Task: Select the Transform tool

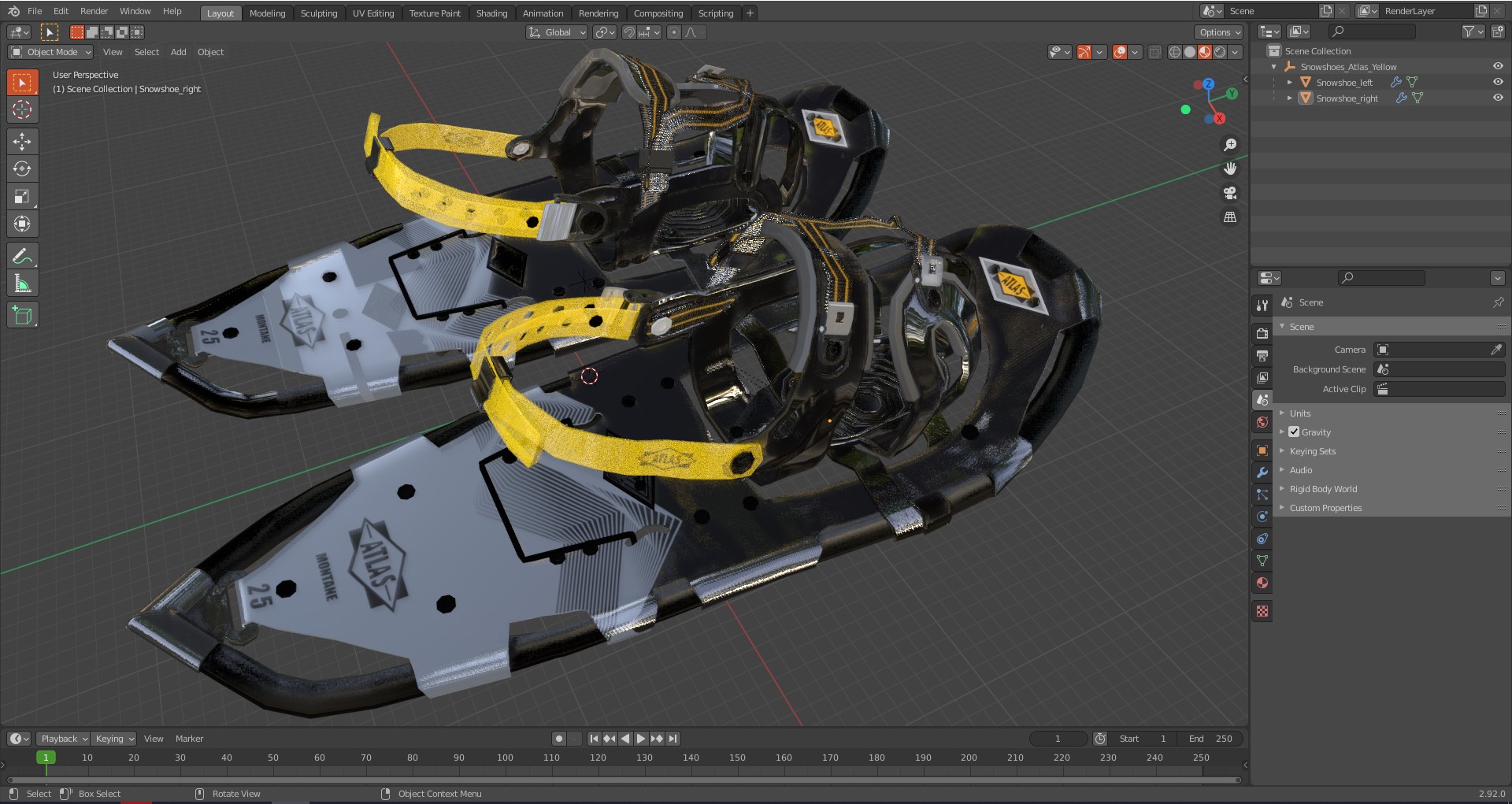Action: [22, 224]
